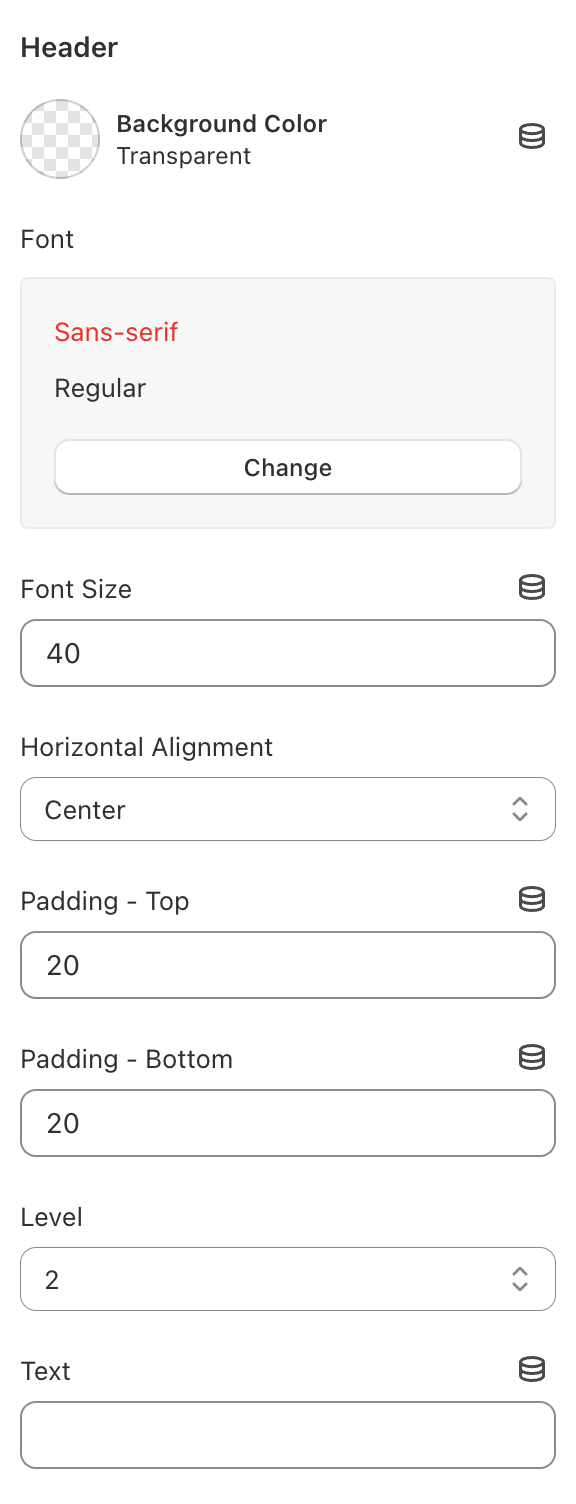This screenshot has height=1504, width=576.
Task: Click the up-down arrows in the Center selector
Action: (520, 809)
